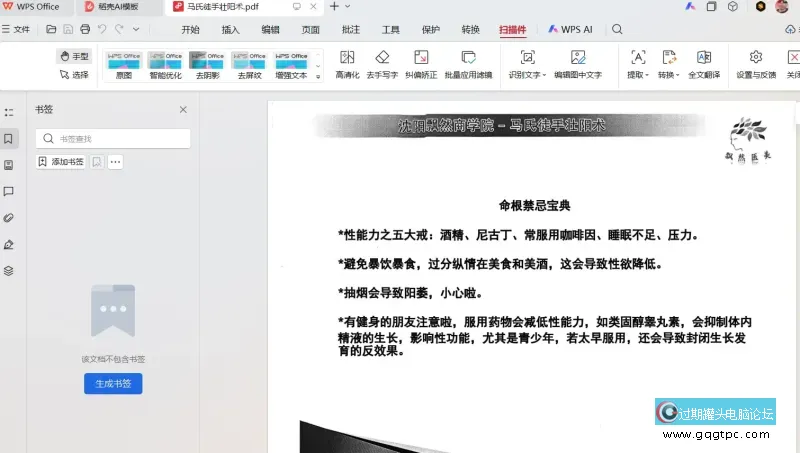
Task: Switch to the Select tool (选择)
Action: pos(74,74)
